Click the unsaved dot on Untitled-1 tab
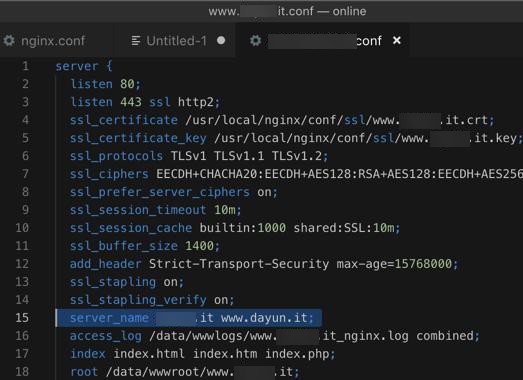 (x=221, y=40)
